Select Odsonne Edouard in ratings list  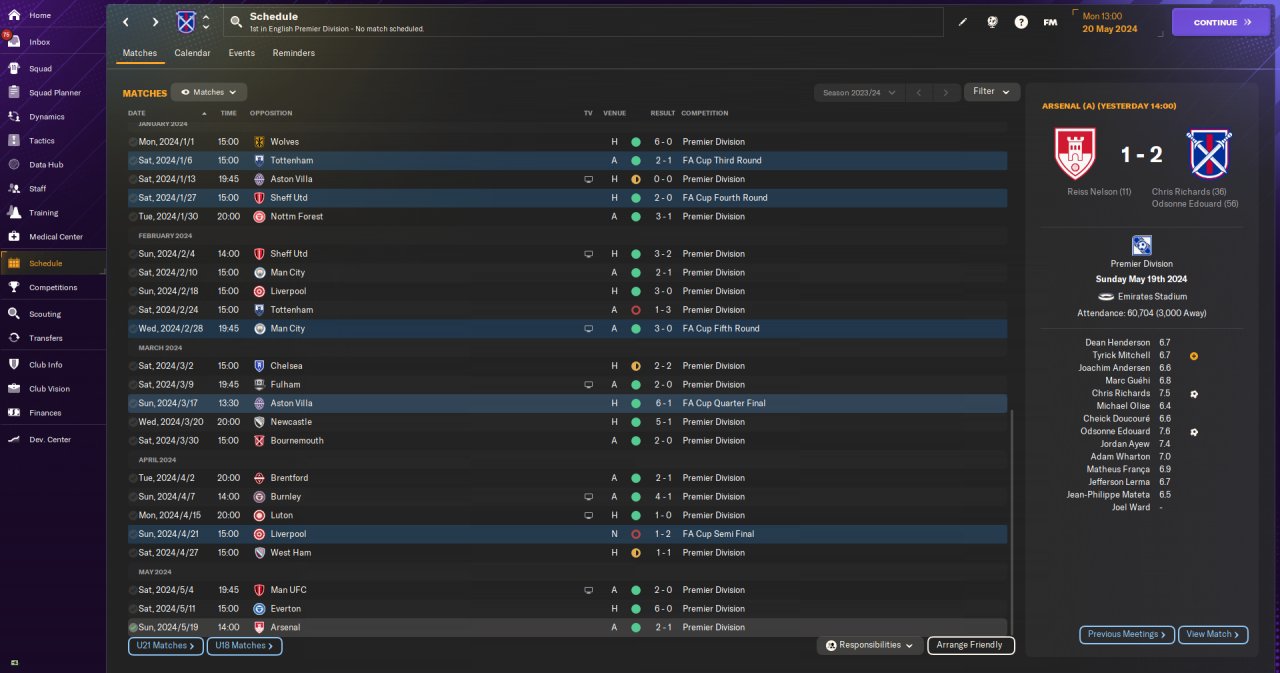[x=1116, y=431]
